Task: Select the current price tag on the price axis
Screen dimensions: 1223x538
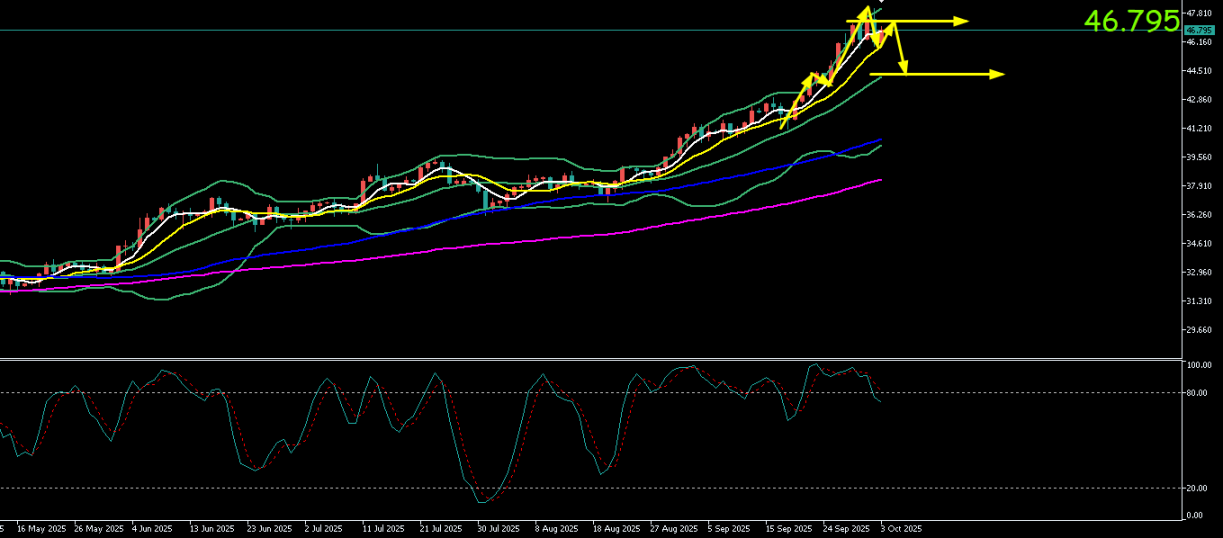Action: (x=1198, y=31)
